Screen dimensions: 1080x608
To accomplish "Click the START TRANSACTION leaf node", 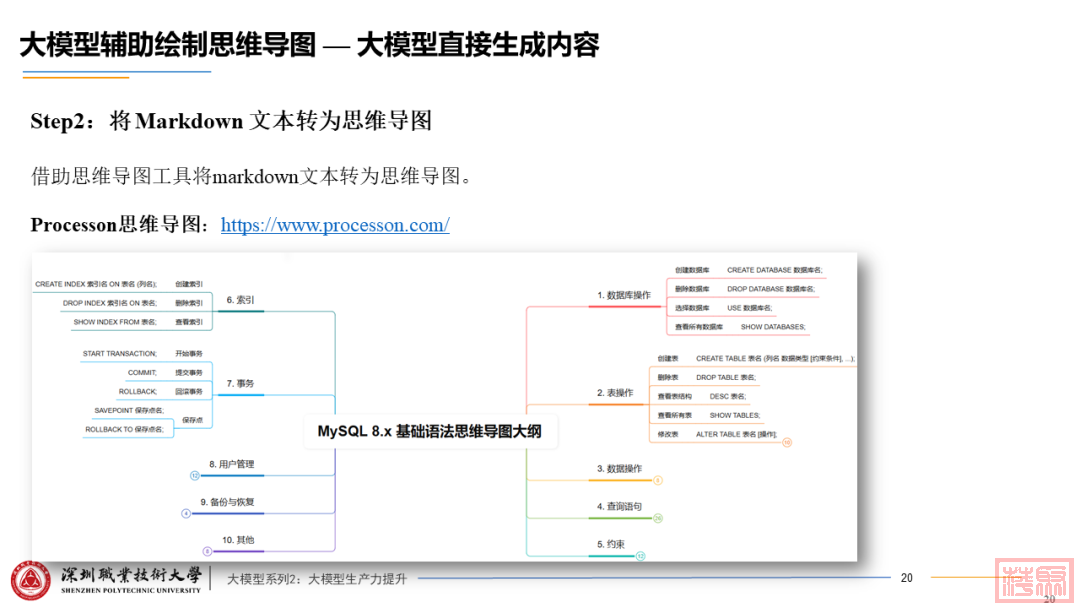I will click(120, 354).
